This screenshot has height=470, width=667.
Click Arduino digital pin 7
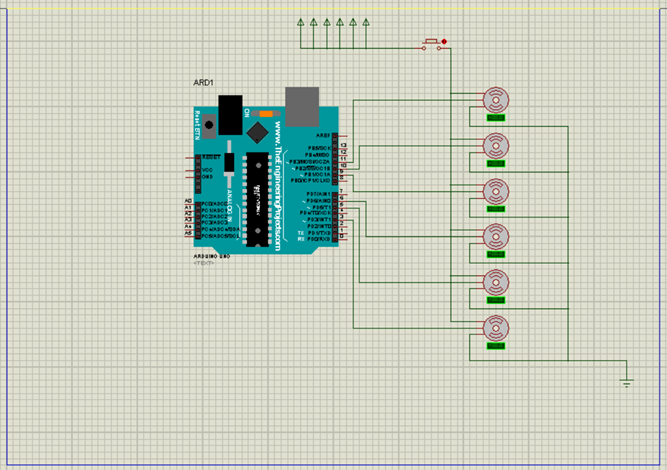(340, 194)
